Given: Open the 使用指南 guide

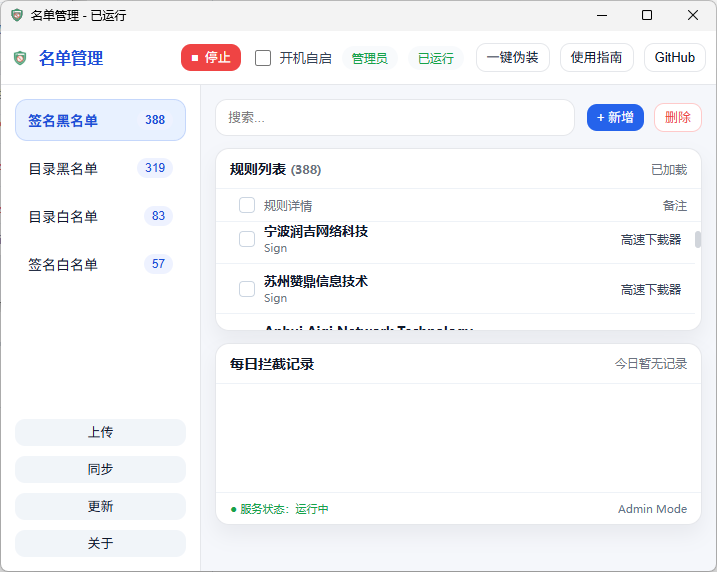Looking at the screenshot, I should (x=596, y=58).
